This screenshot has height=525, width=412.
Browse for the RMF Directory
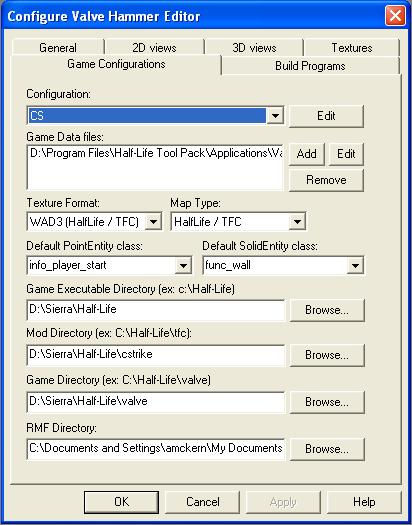327,449
